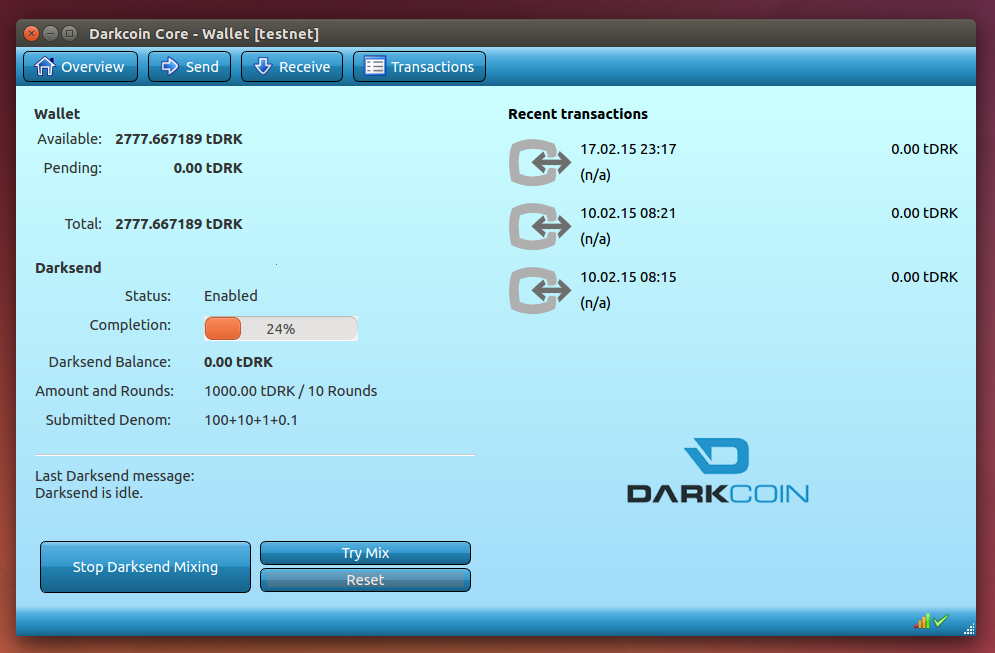Select the '10.02.15 08:21' transaction date
995x653 pixels.
pos(628,213)
